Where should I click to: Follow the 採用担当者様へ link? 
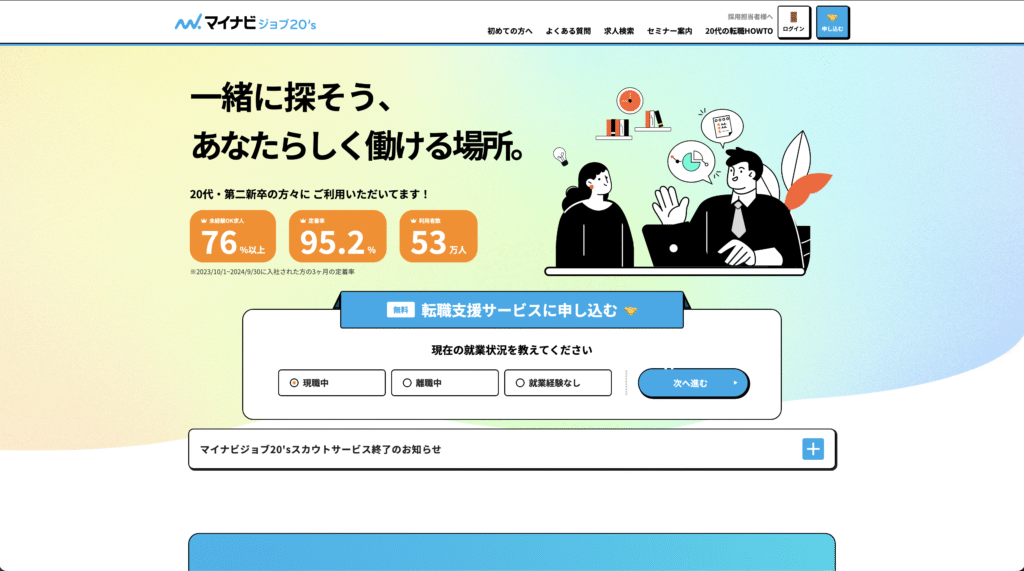pos(750,17)
